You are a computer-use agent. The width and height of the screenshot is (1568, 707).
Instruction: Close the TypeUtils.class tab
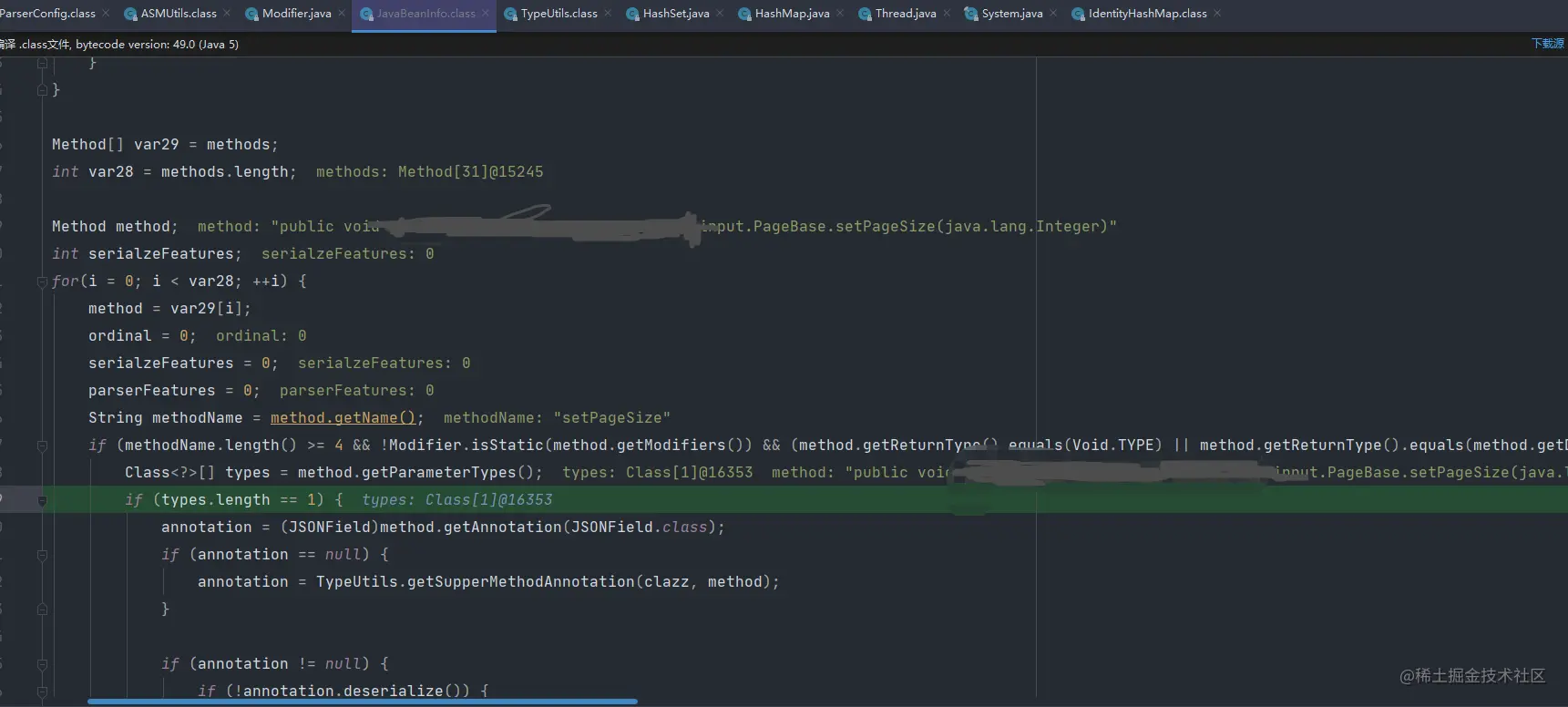(608, 13)
